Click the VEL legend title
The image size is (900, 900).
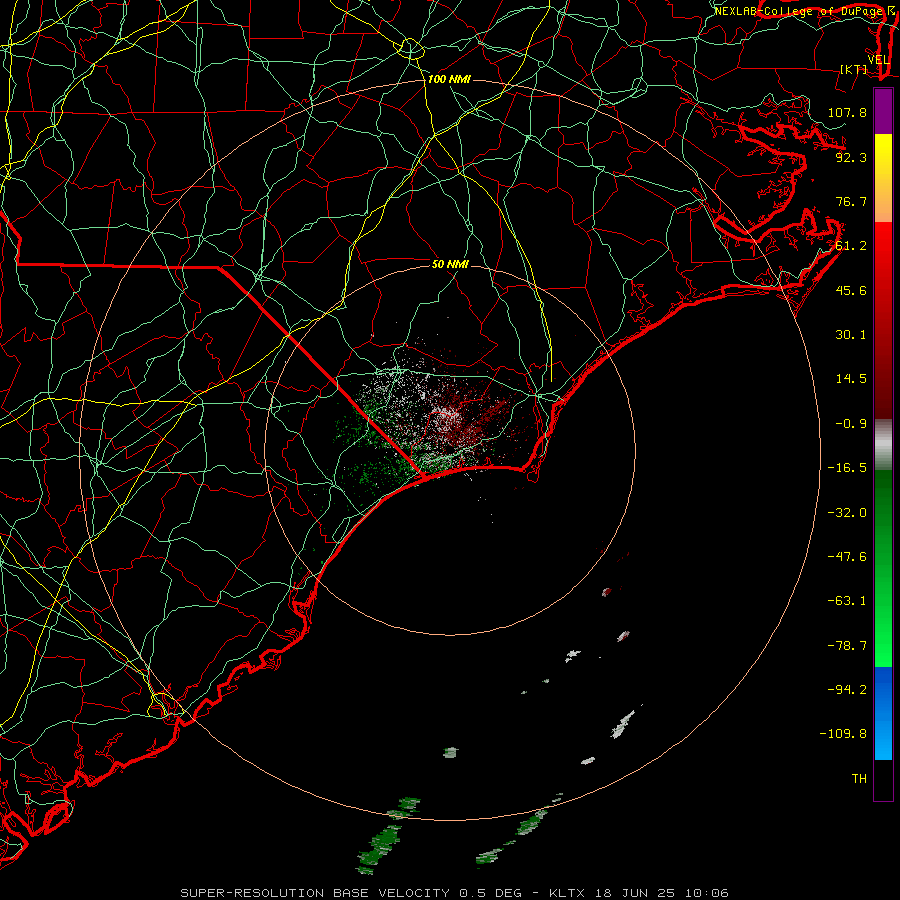878,60
